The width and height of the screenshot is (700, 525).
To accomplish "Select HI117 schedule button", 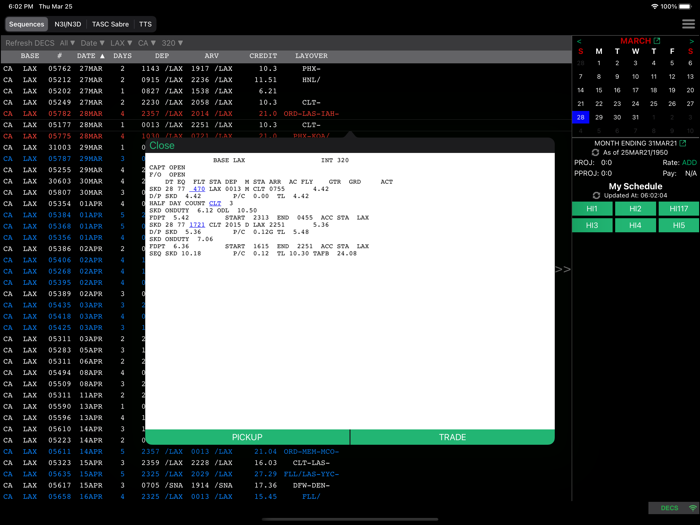I will coord(679,208).
